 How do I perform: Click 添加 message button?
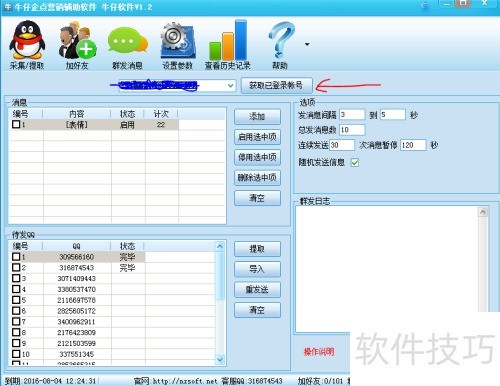pyautogui.click(x=257, y=116)
